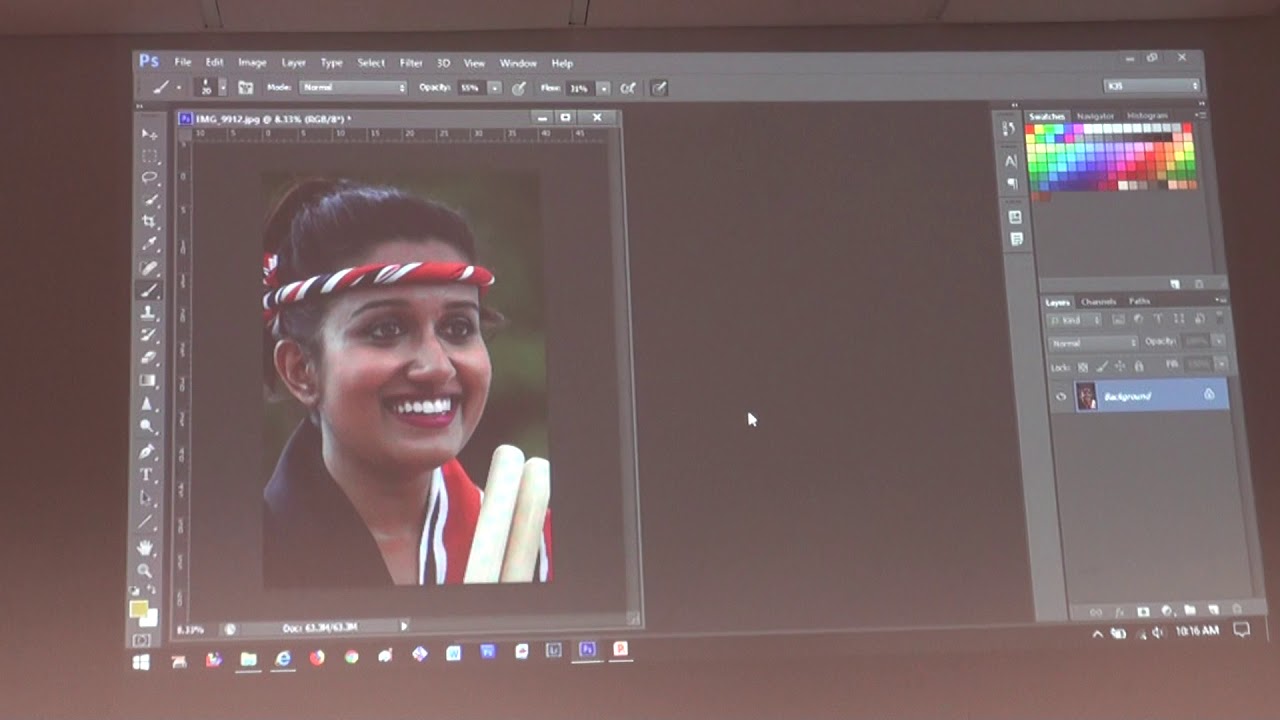The width and height of the screenshot is (1280, 720).
Task: Open Google Chrome from taskbar
Action: (351, 657)
